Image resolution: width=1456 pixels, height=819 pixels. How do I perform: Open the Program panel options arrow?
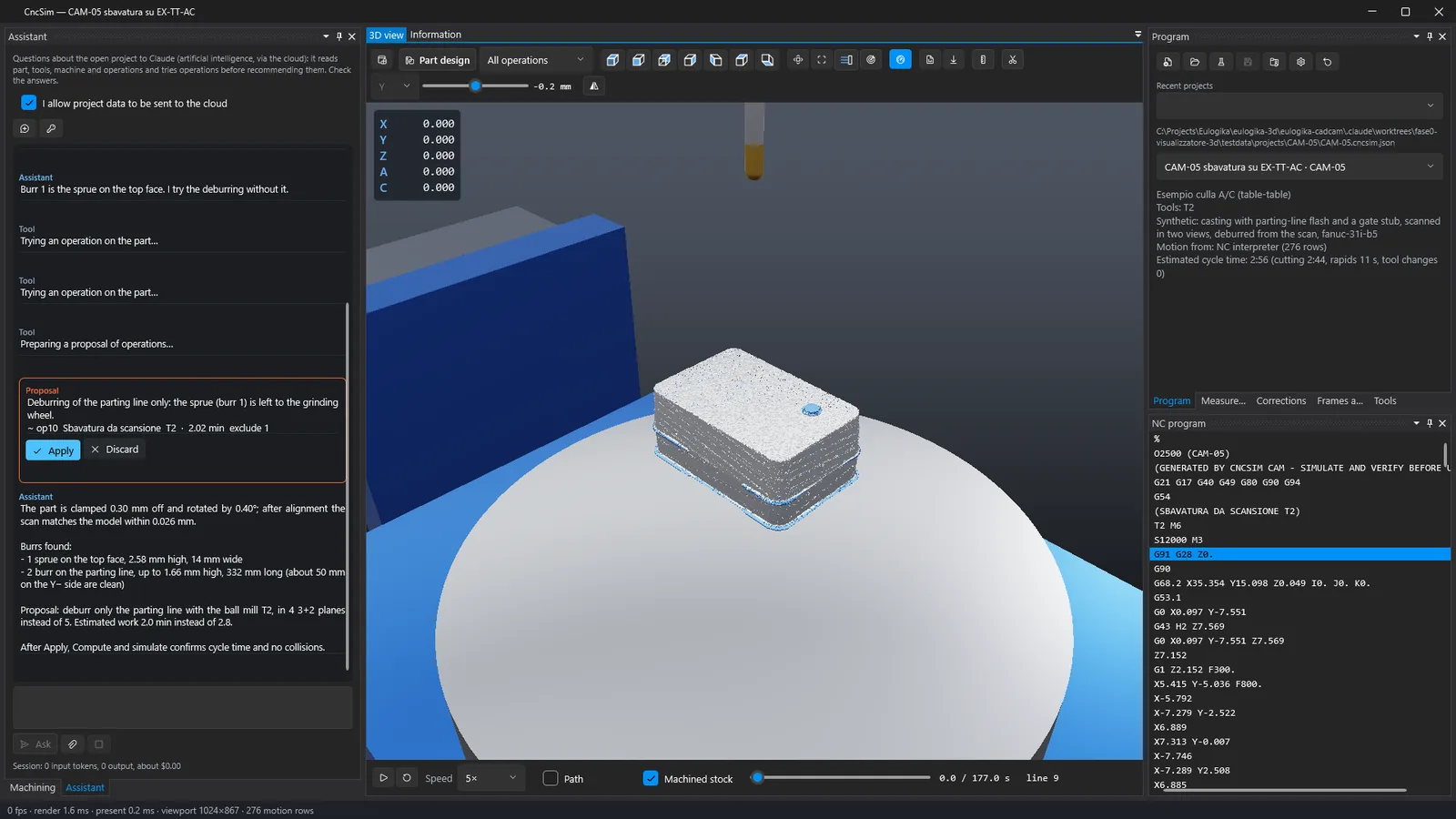pyautogui.click(x=1416, y=36)
